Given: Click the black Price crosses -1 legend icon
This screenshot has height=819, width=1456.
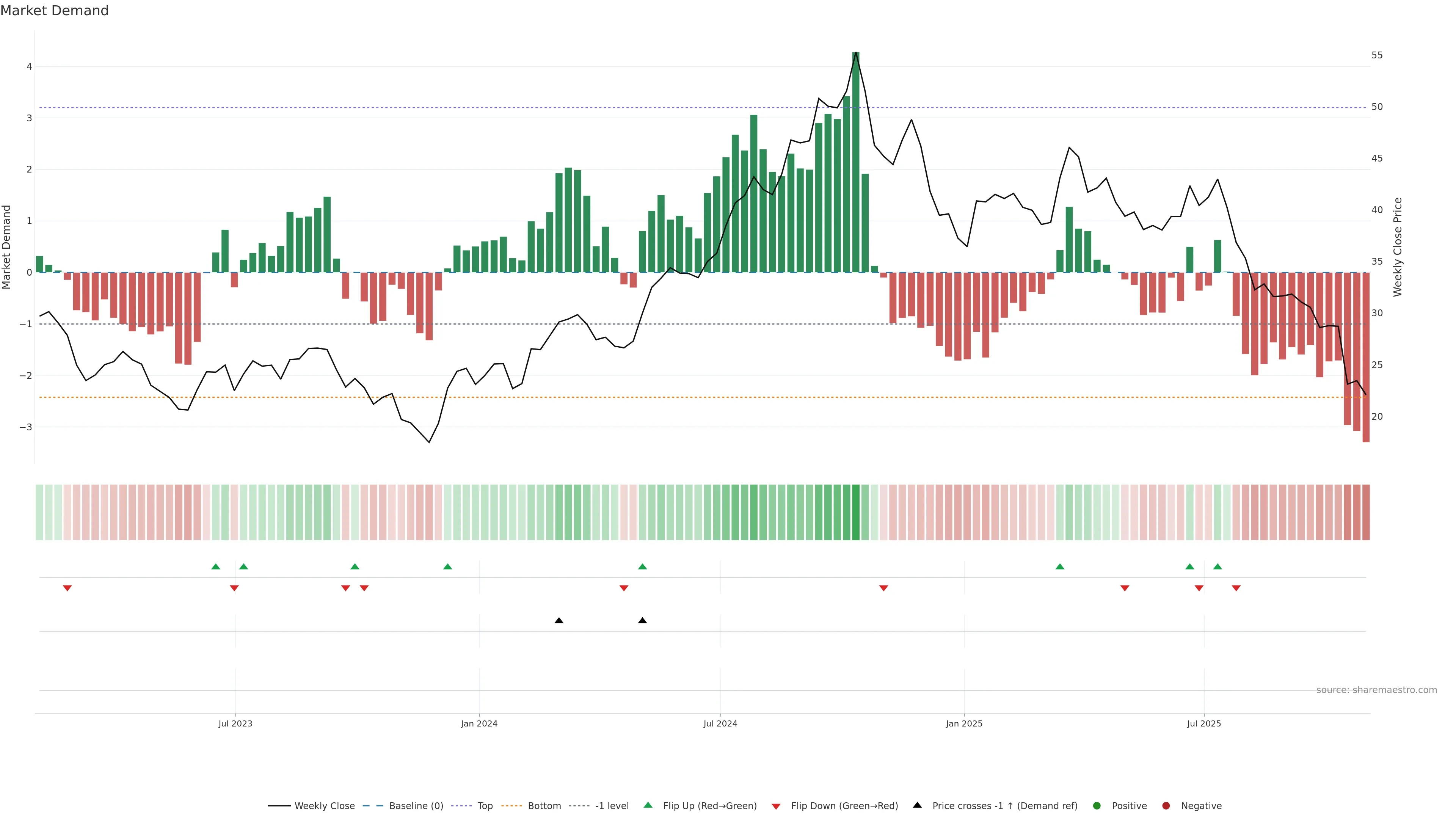Looking at the screenshot, I should 917,805.
